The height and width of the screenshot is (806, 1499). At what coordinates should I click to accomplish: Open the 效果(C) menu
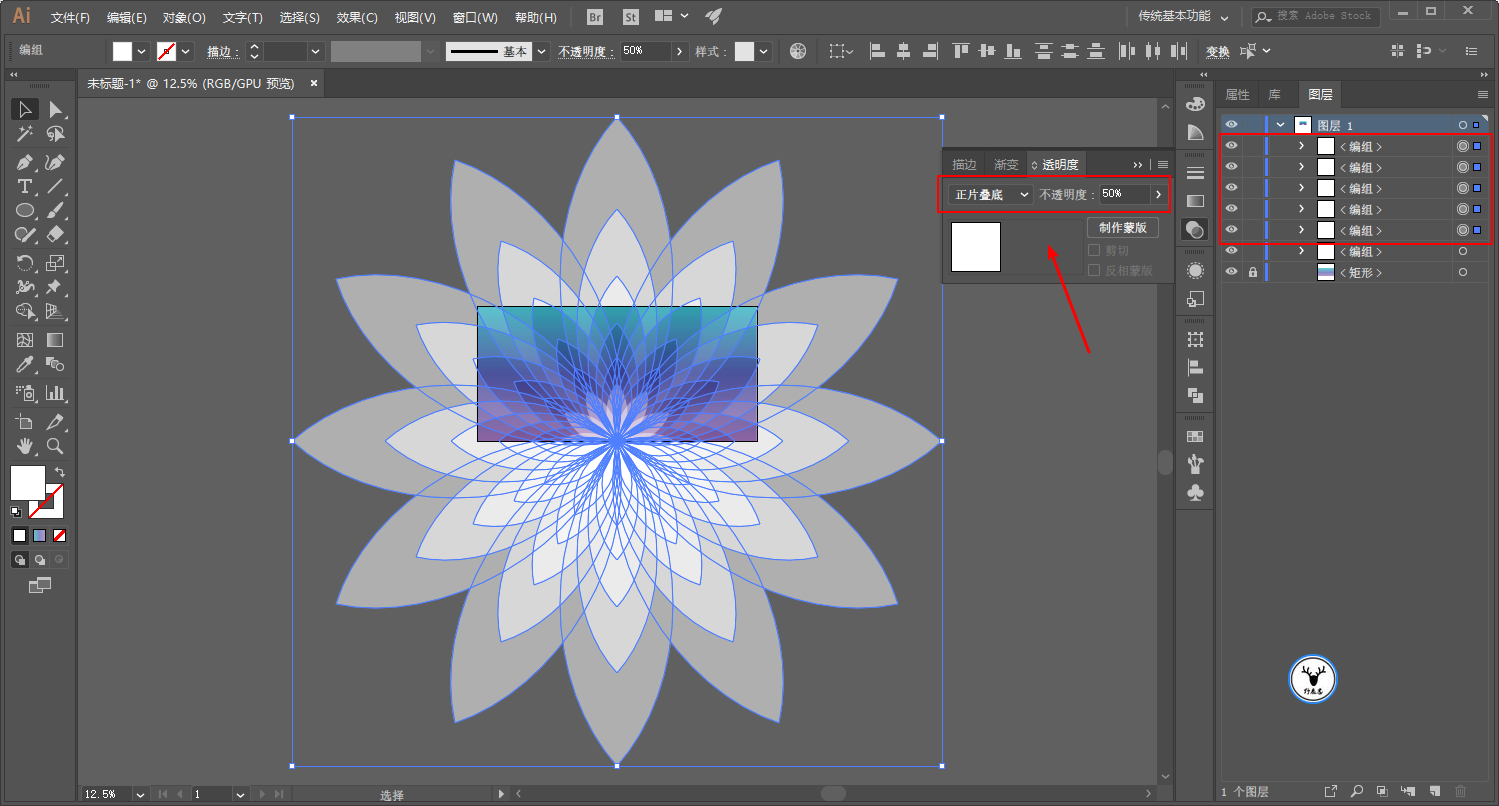(357, 17)
